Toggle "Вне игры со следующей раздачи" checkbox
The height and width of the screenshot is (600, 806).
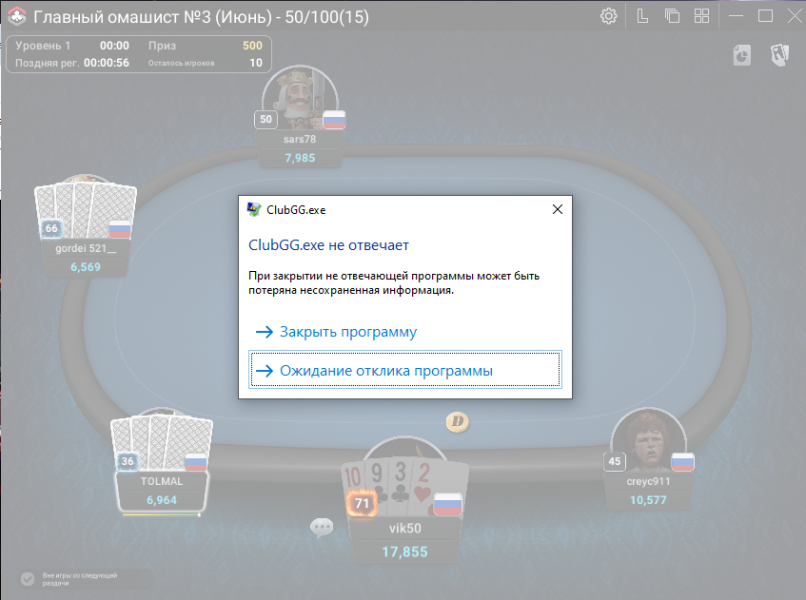coord(28,579)
